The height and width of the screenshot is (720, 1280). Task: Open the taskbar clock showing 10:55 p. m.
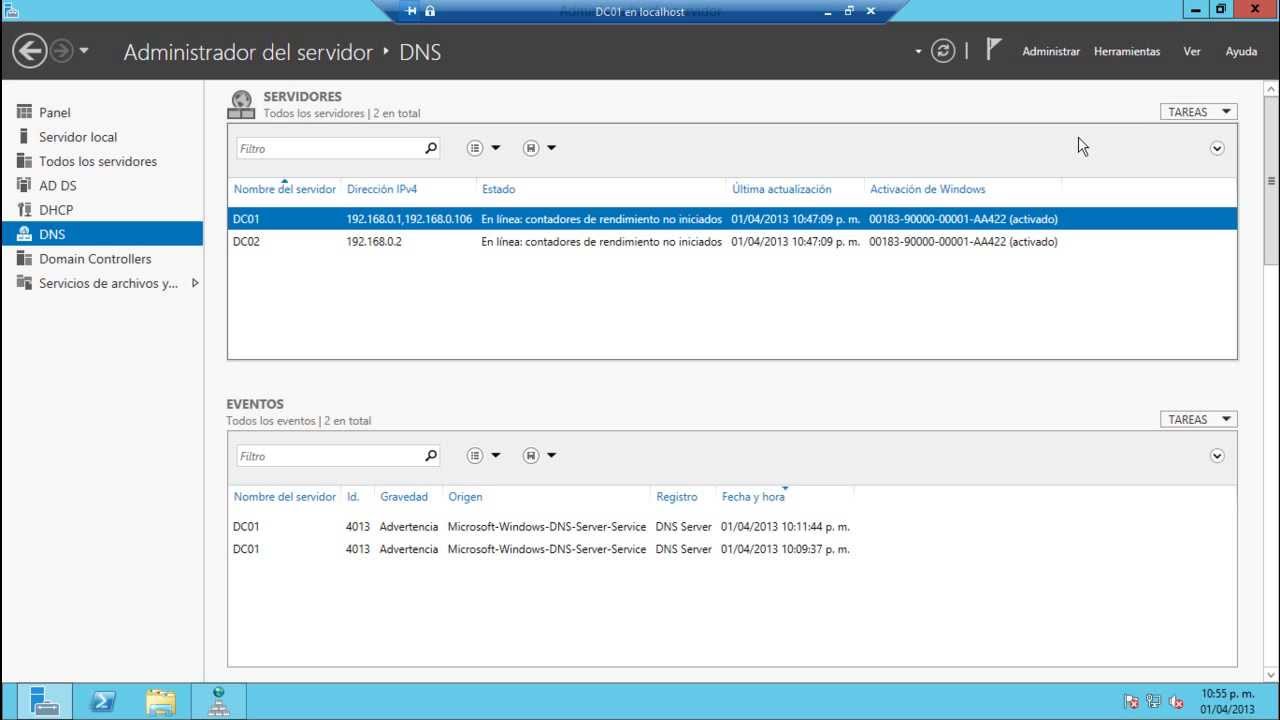1227,701
